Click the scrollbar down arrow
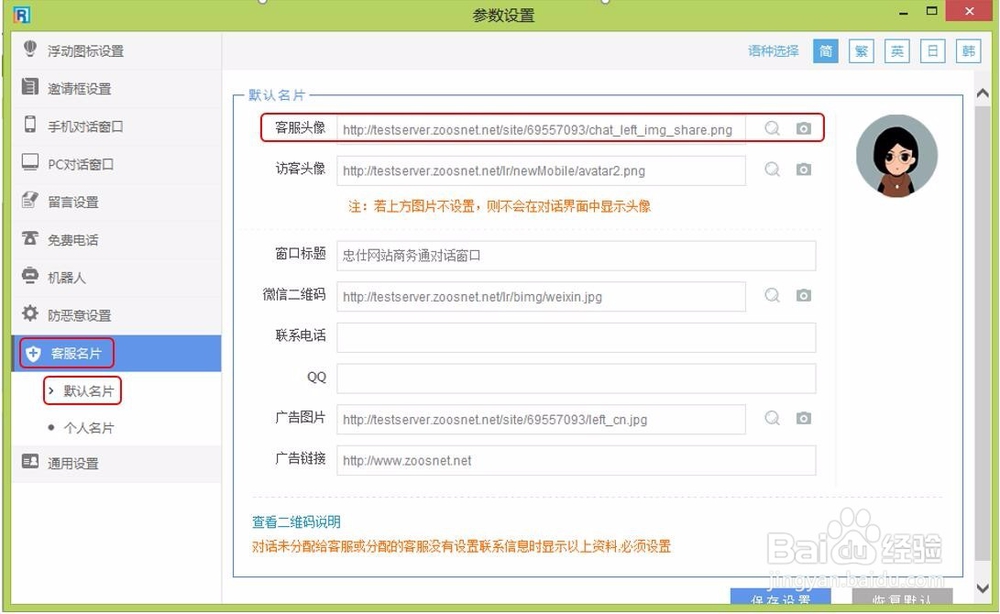1000x614 pixels. (x=983, y=587)
